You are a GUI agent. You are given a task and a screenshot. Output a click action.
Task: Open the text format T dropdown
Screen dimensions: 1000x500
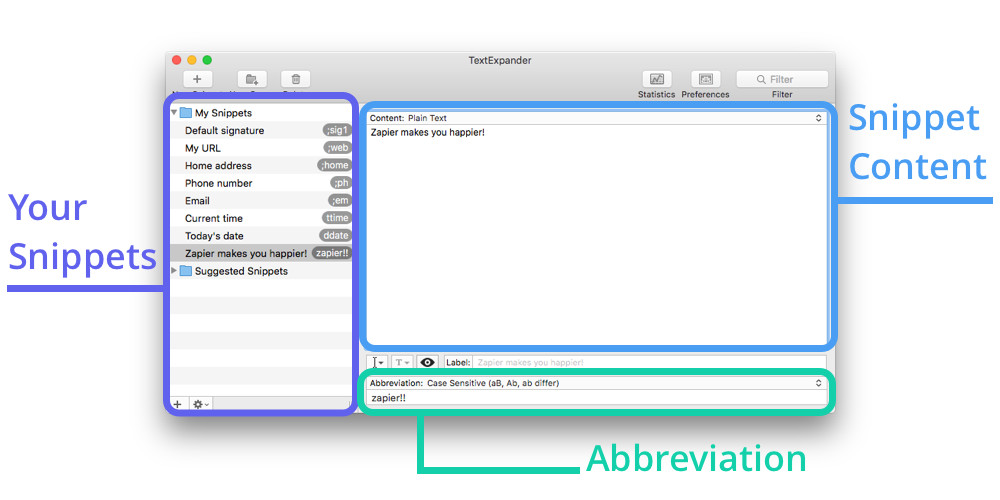pos(402,362)
